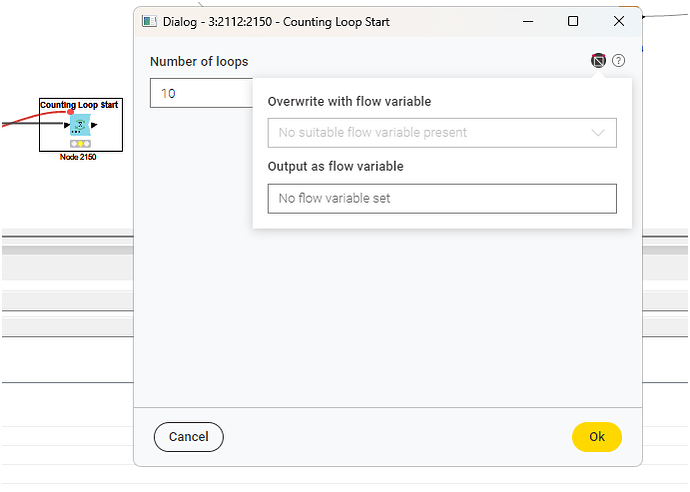The width and height of the screenshot is (690, 492).
Task: Click the Node 2150 label
Action: point(80,157)
